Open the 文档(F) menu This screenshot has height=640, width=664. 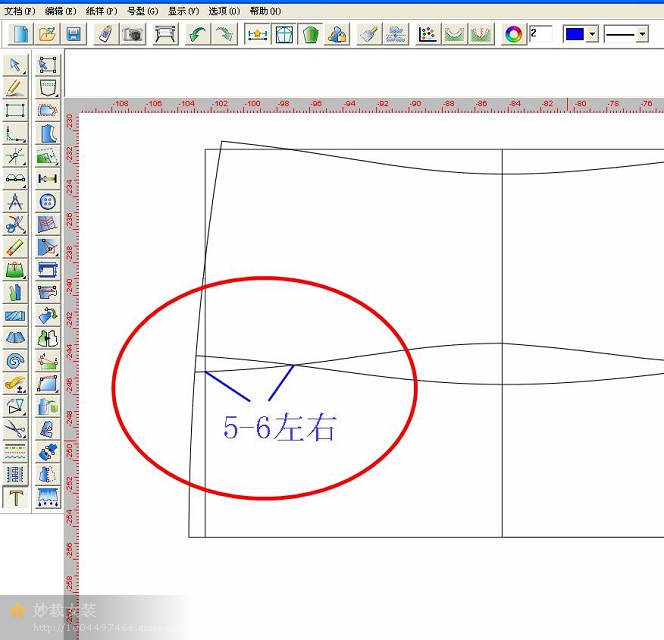point(20,11)
